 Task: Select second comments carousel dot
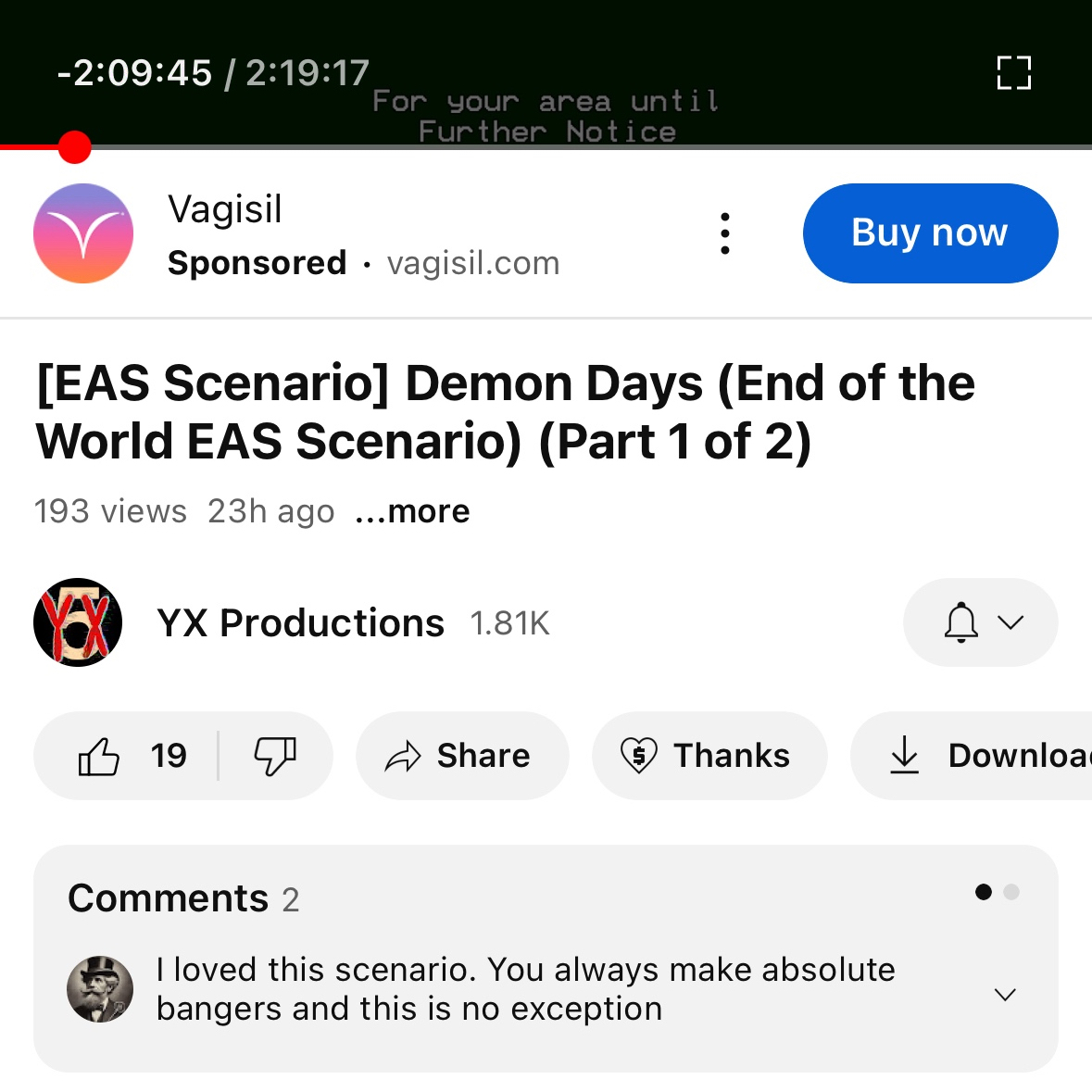point(1011,892)
